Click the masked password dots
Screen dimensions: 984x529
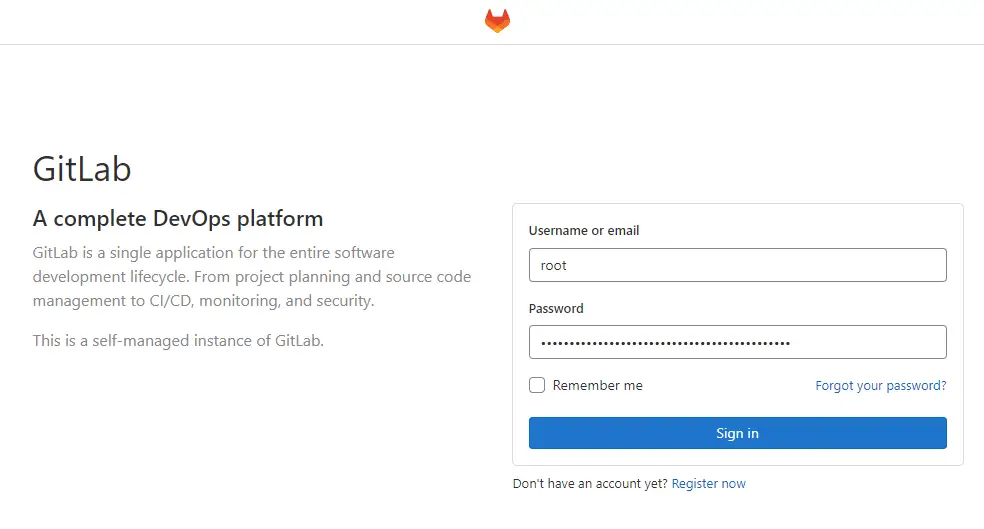665,343
